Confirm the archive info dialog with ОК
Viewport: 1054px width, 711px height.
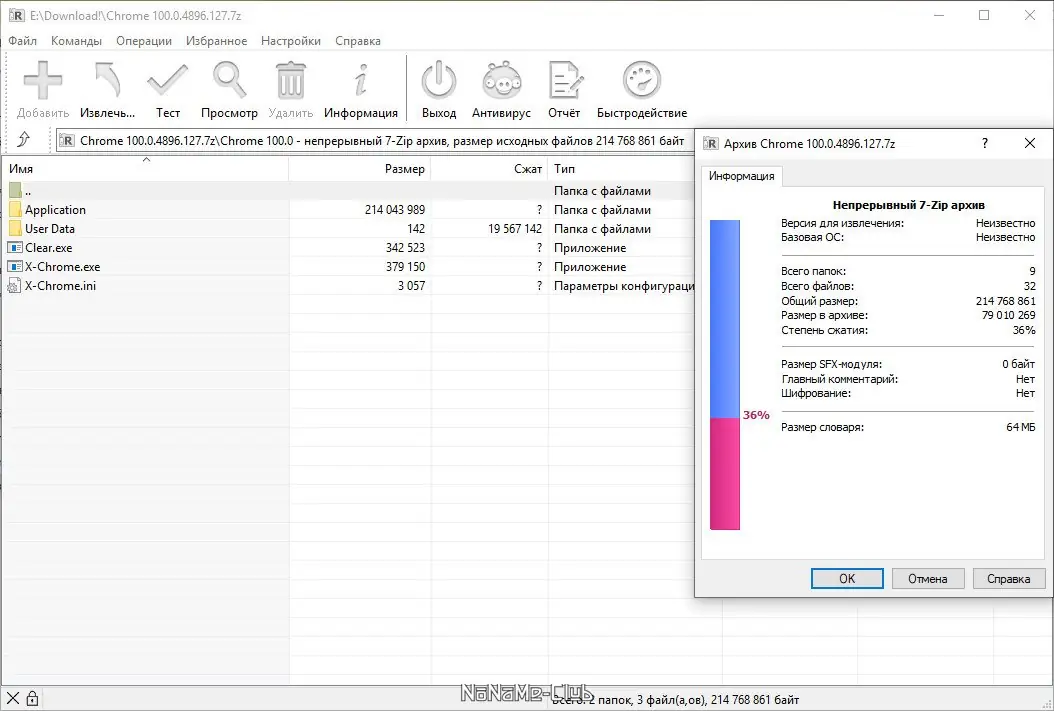846,578
